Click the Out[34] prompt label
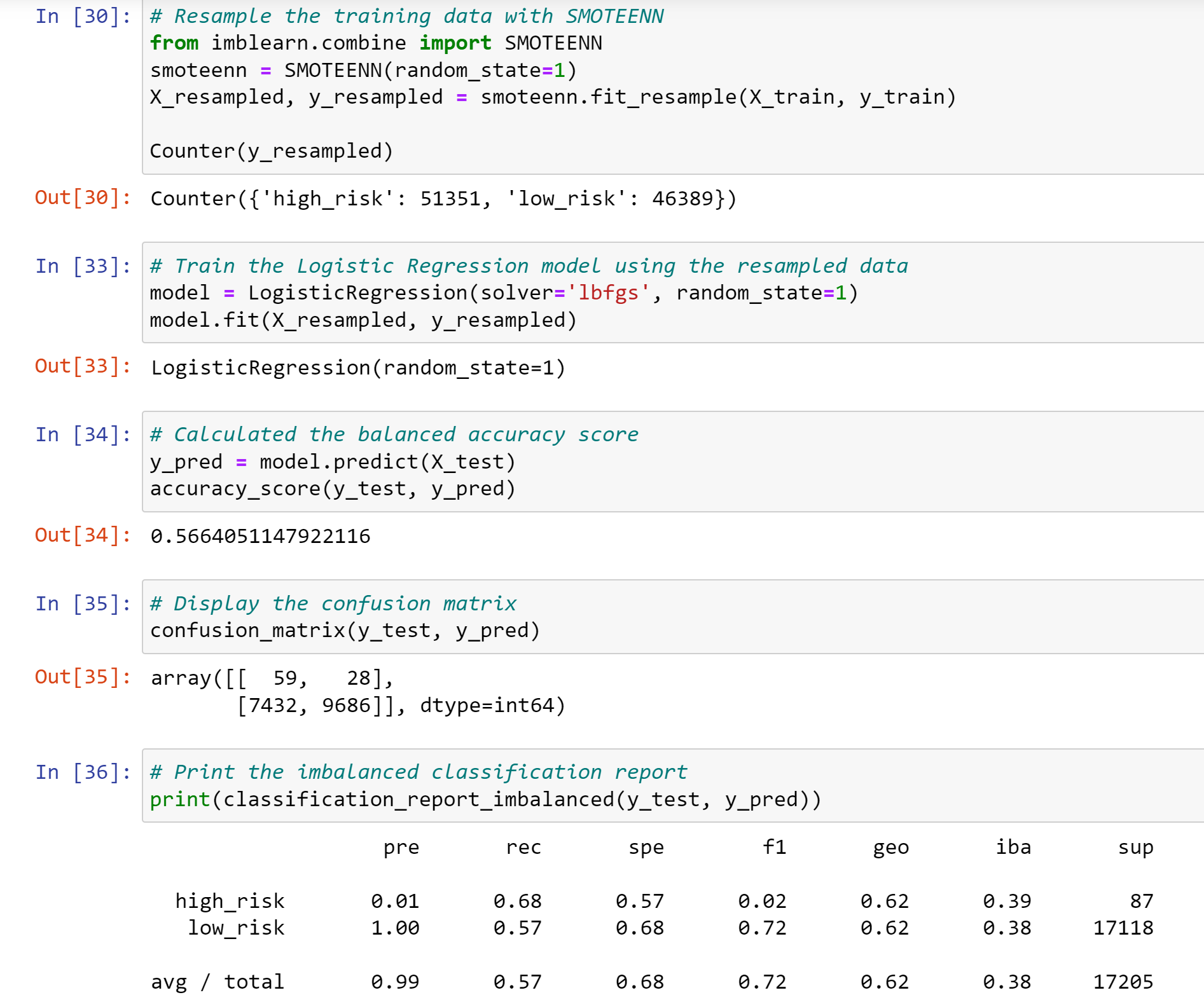 (x=83, y=535)
